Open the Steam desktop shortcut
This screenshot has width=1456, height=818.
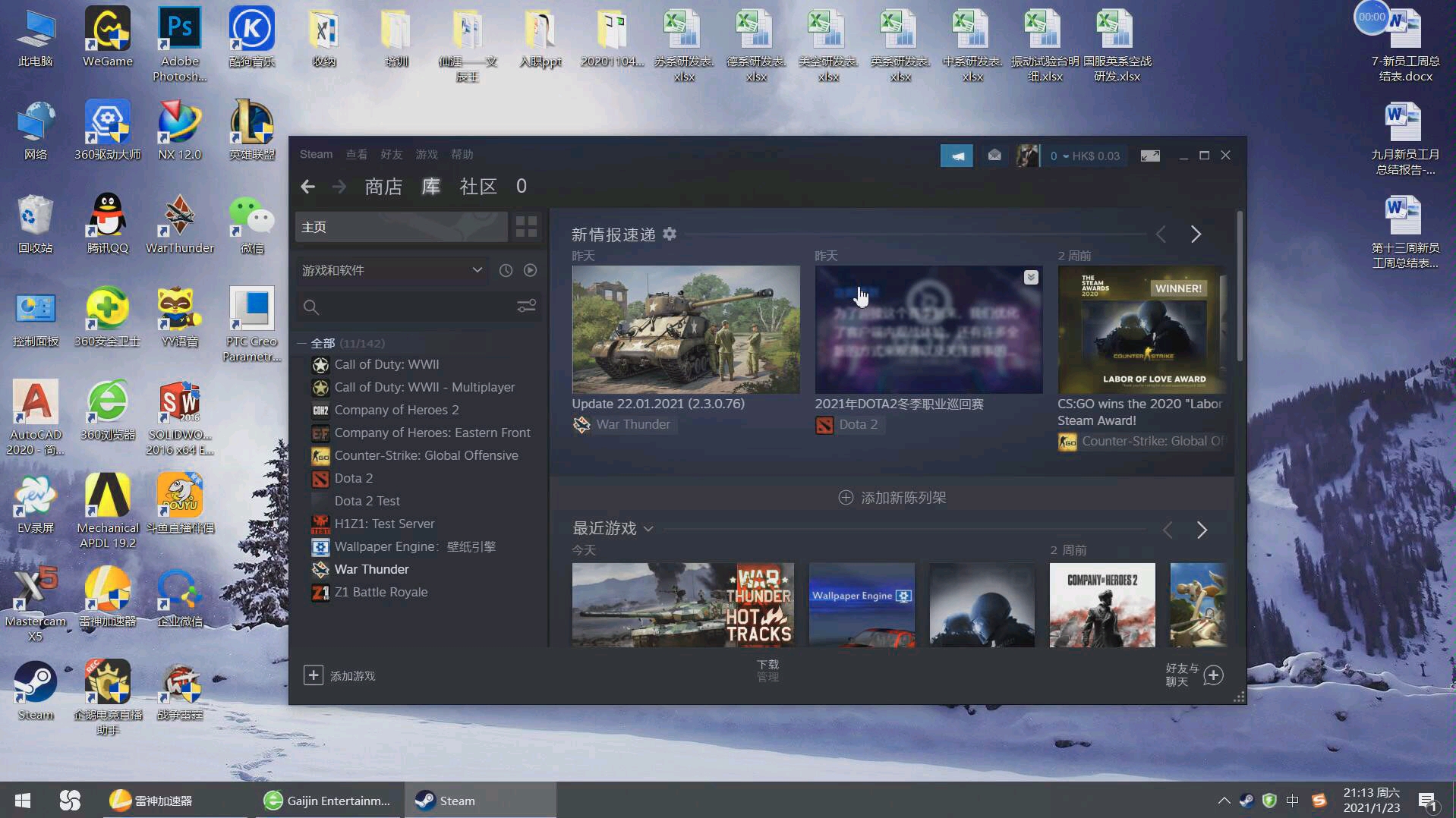tap(36, 691)
